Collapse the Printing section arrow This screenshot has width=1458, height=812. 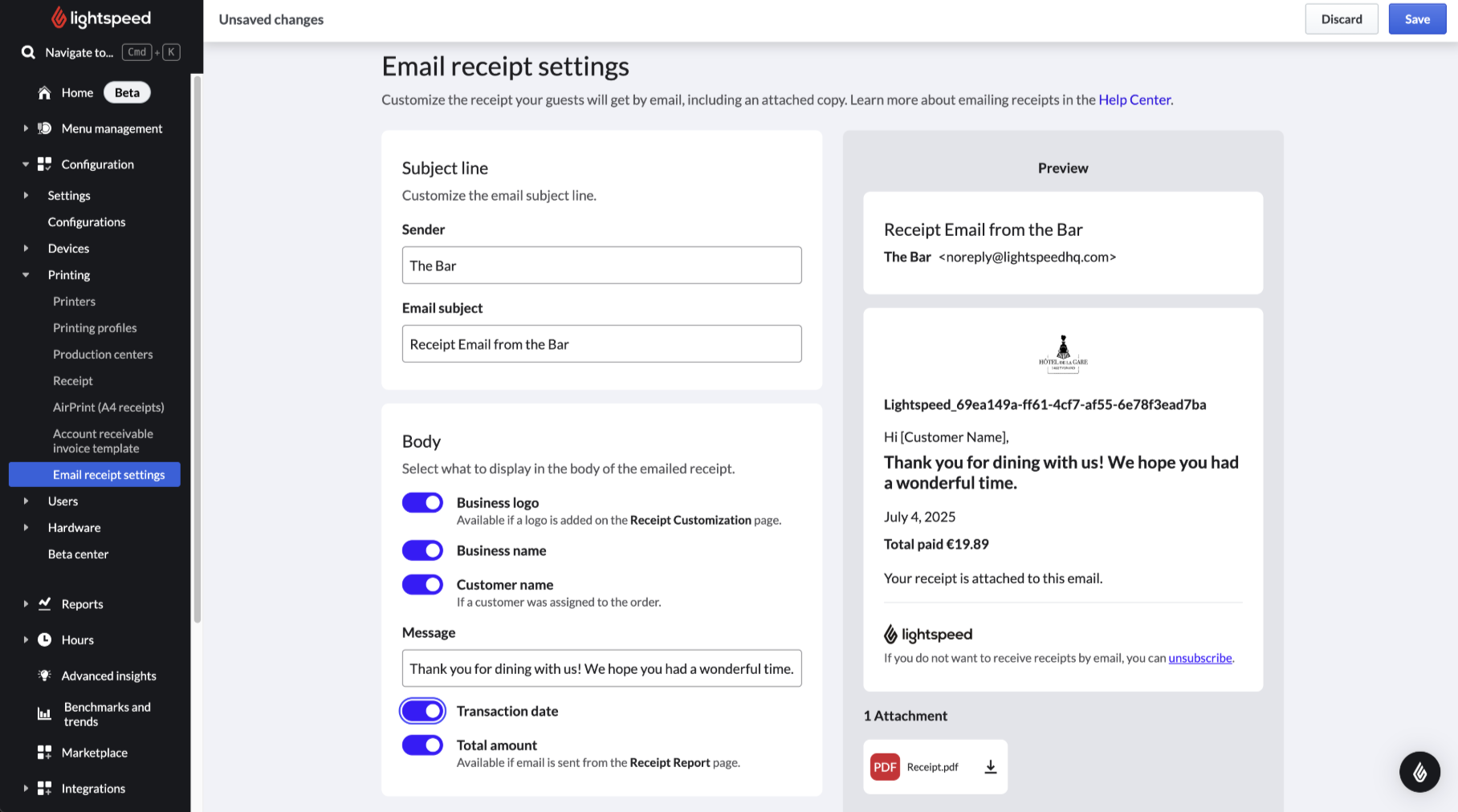[x=26, y=275]
